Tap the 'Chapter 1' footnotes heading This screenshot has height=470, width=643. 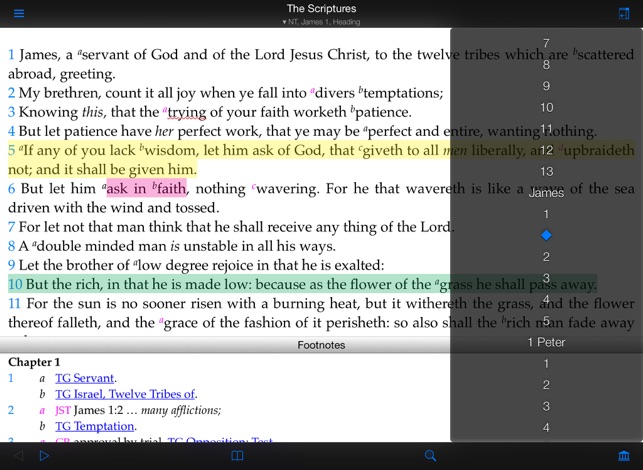pyautogui.click(x=34, y=362)
